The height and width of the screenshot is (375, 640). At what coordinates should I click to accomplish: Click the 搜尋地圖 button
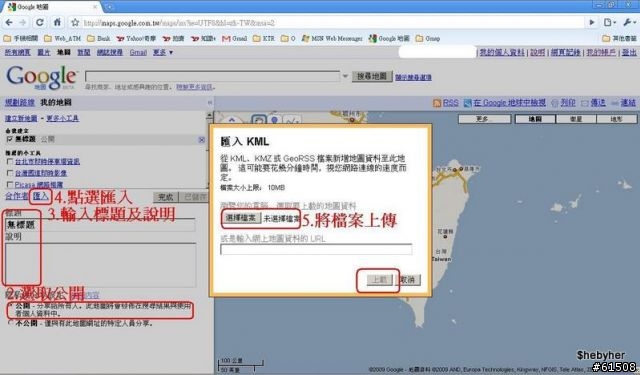[372, 76]
